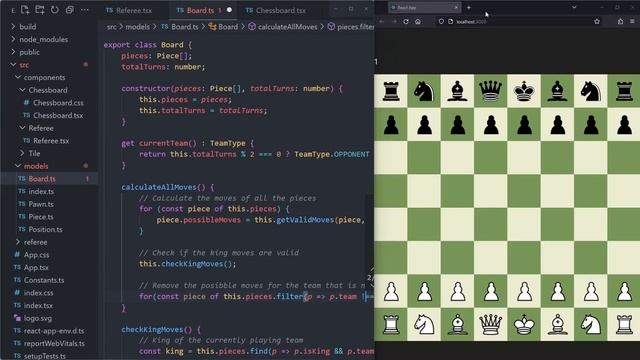
Task: Open the browser extensions icon
Action: (620, 21)
